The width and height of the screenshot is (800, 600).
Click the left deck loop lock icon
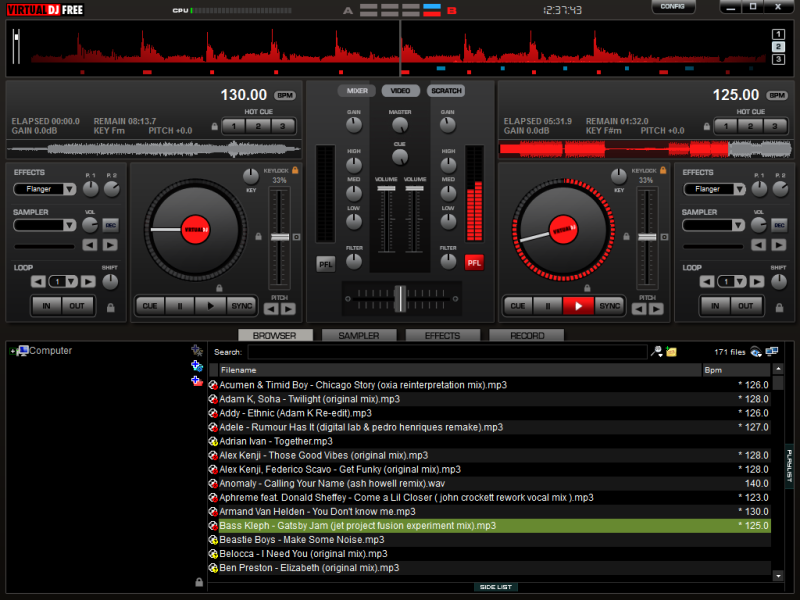(111, 308)
